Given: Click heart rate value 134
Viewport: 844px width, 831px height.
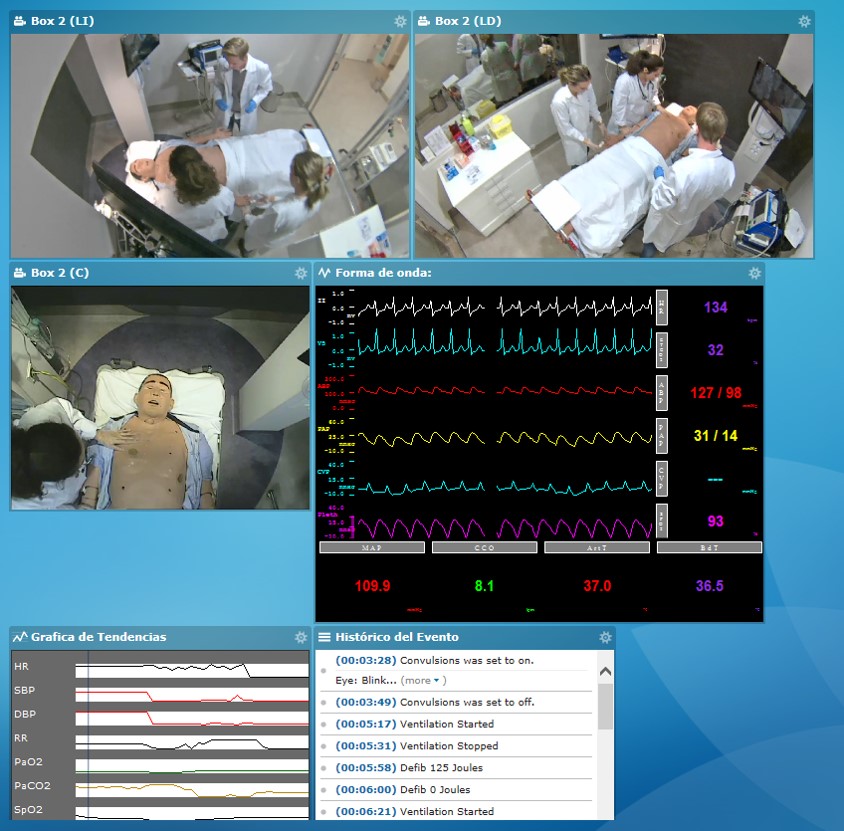Looking at the screenshot, I should 715,307.
